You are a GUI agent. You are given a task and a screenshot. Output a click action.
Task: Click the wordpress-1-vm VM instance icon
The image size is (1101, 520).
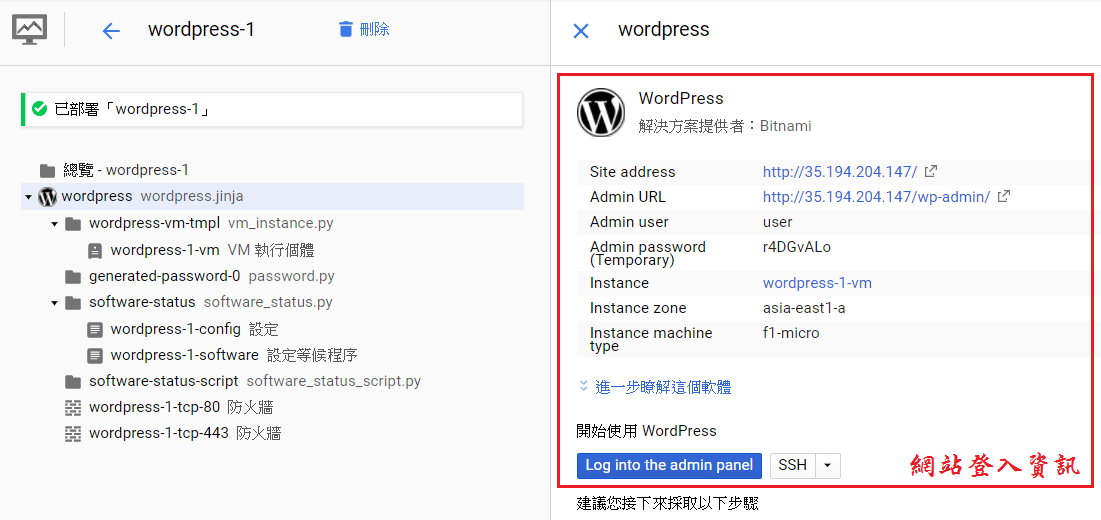pos(95,251)
